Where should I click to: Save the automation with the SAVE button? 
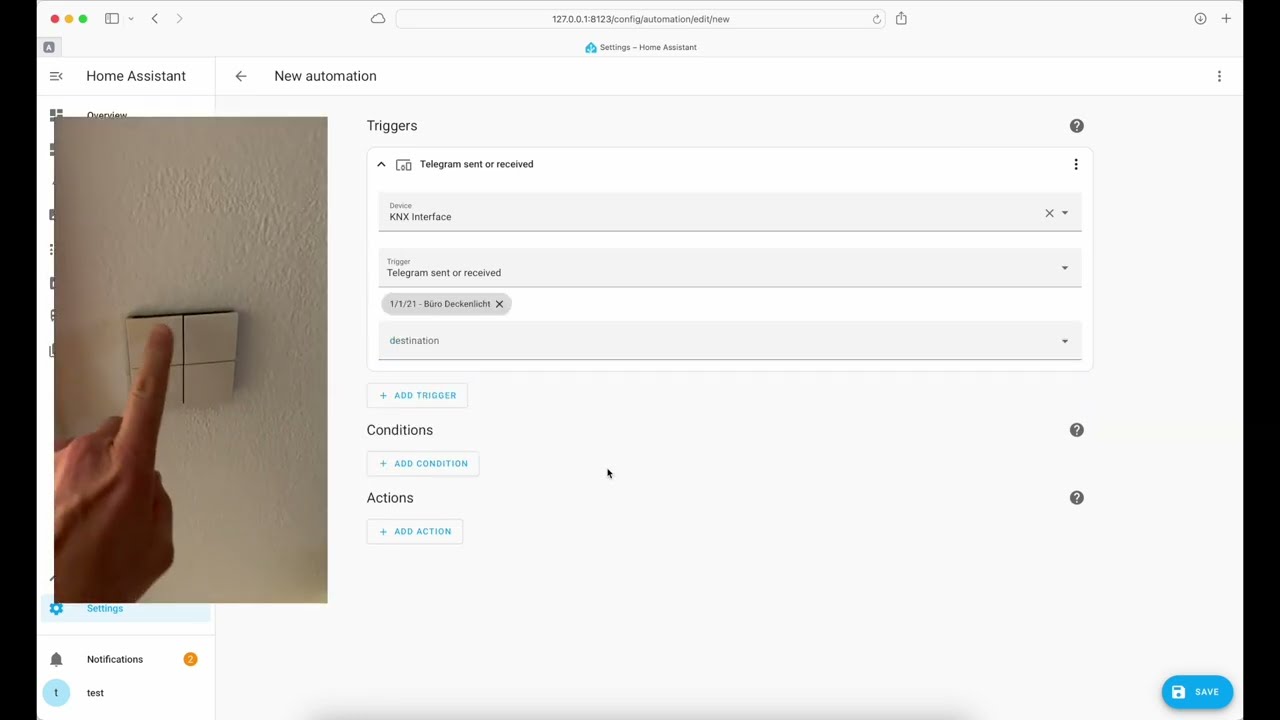[x=1197, y=691]
